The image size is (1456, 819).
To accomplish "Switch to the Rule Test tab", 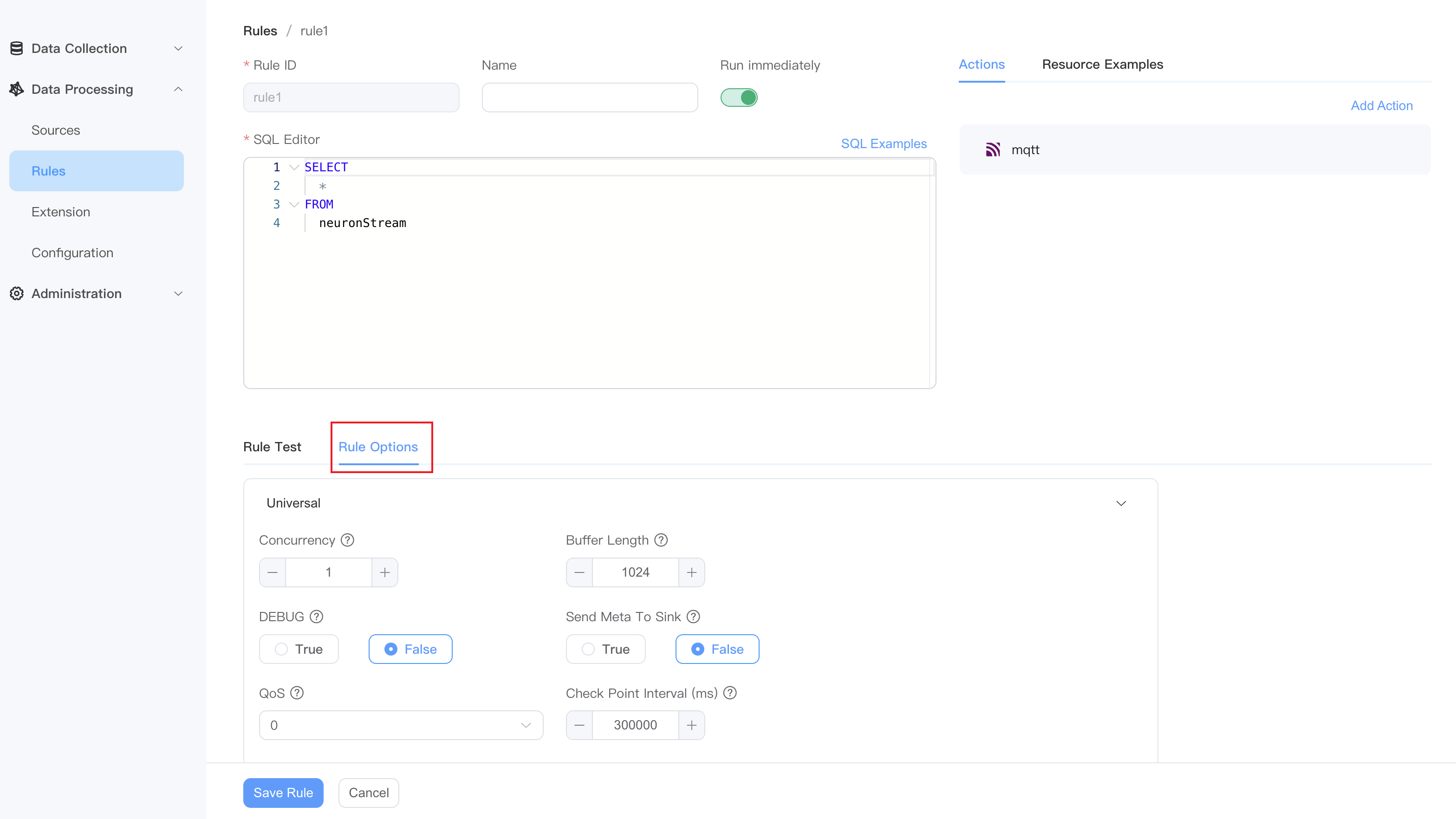I will pyautogui.click(x=273, y=447).
